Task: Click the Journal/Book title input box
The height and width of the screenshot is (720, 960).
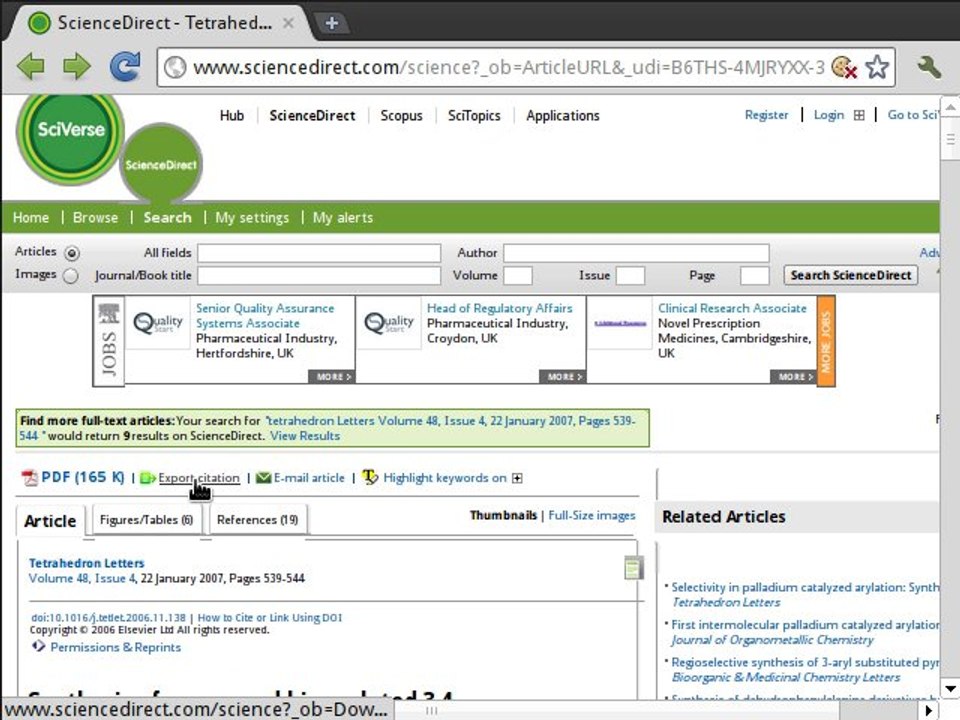Action: [x=319, y=276]
